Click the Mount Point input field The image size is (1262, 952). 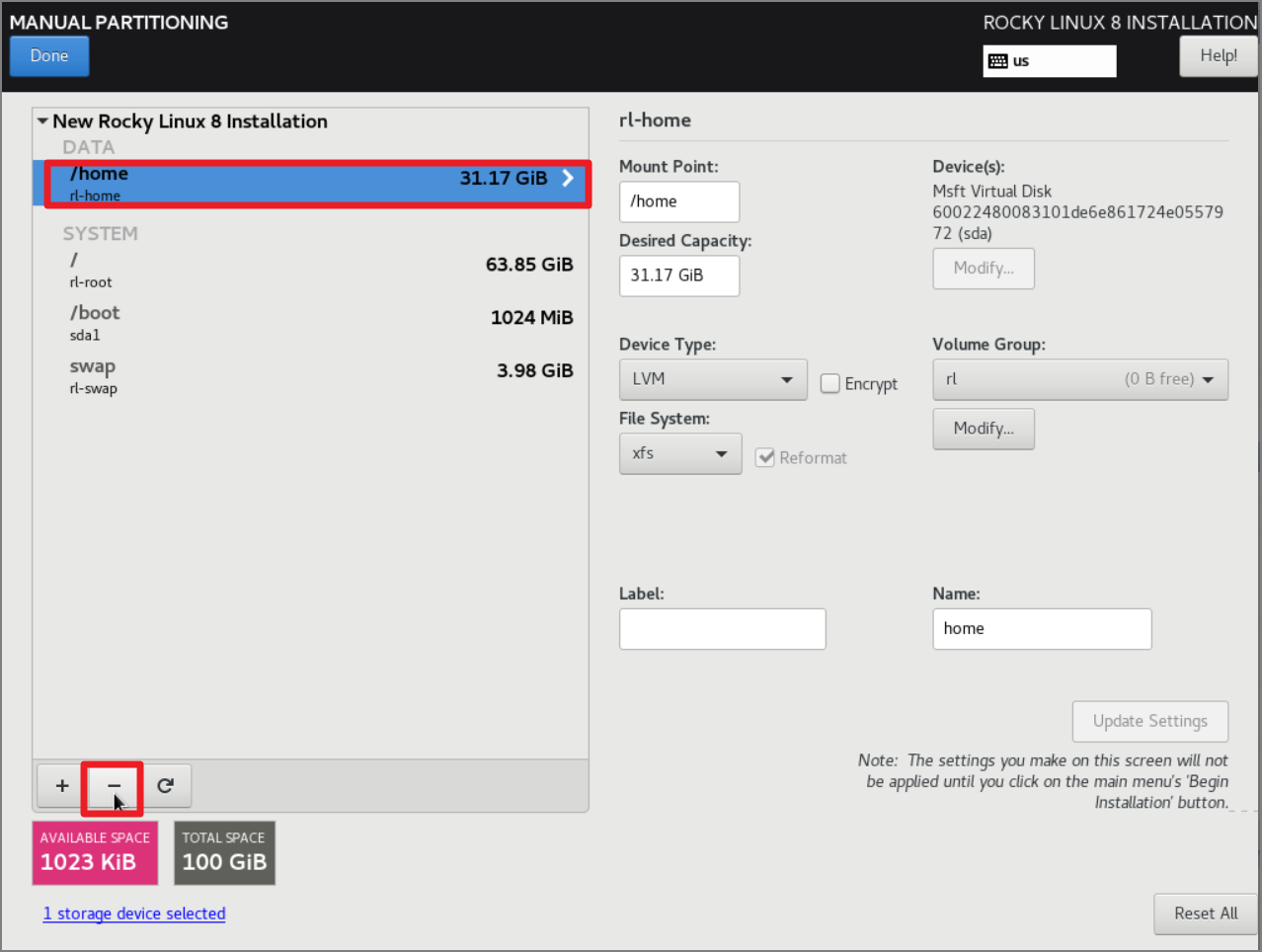pyautogui.click(x=679, y=201)
